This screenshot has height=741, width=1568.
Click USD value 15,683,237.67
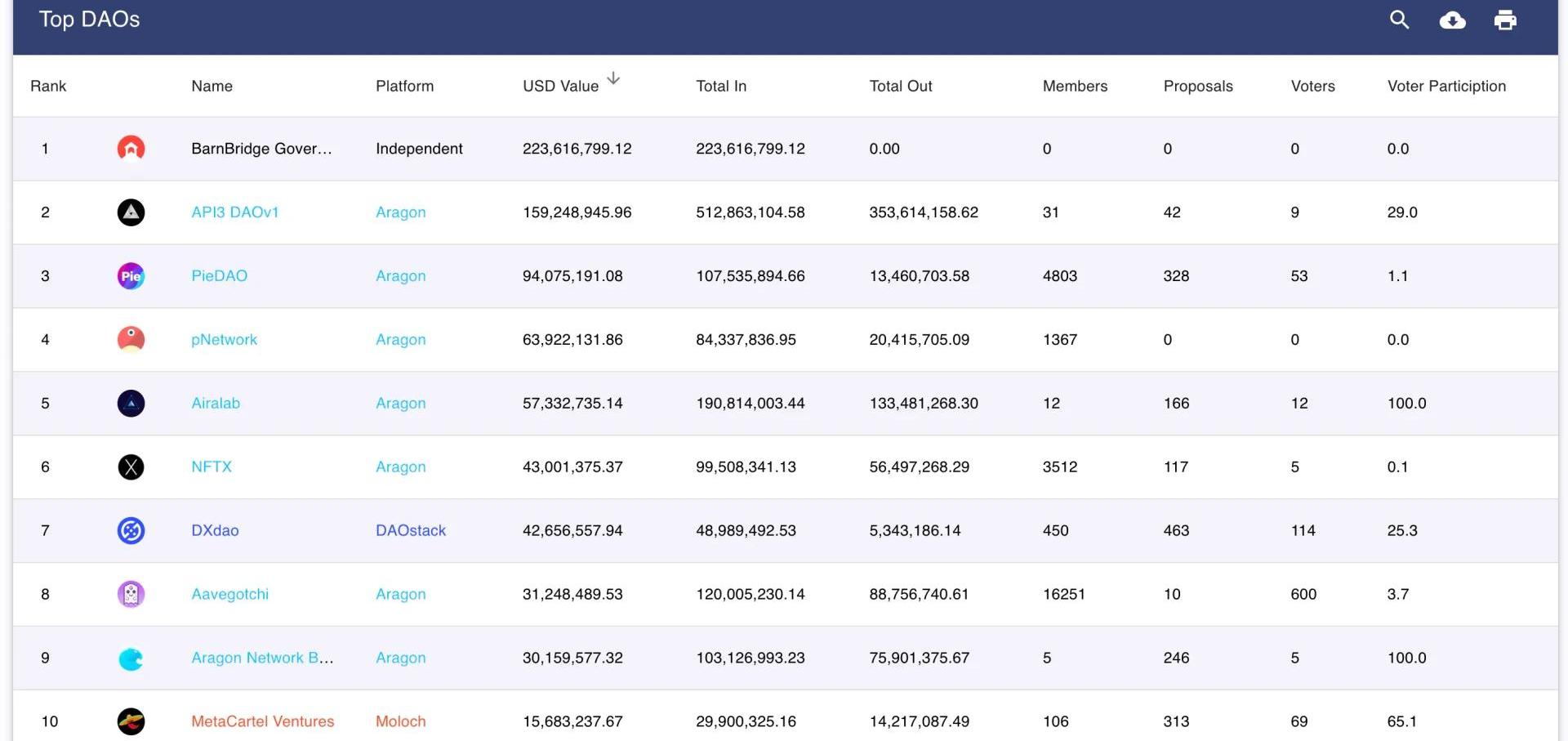coord(572,721)
